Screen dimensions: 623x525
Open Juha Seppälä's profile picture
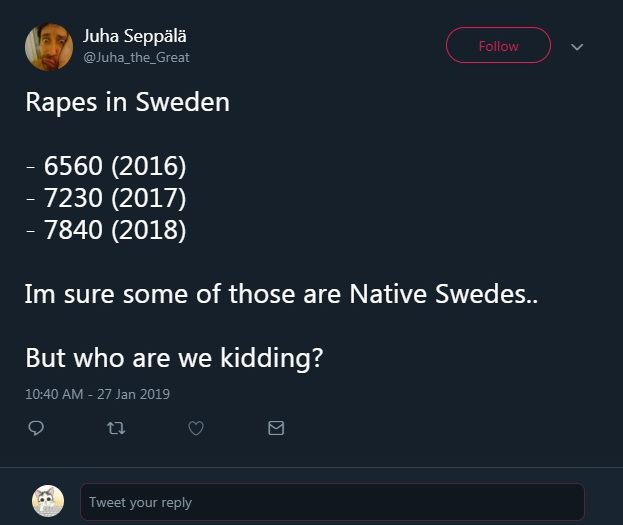point(49,46)
